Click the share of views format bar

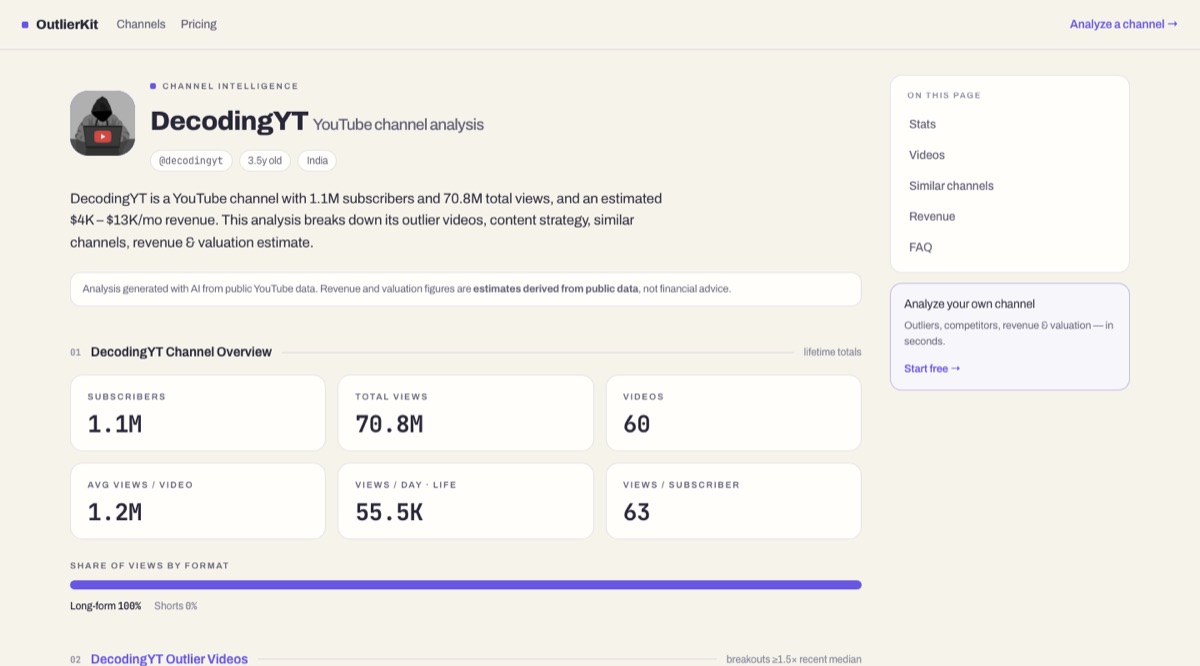coord(466,585)
